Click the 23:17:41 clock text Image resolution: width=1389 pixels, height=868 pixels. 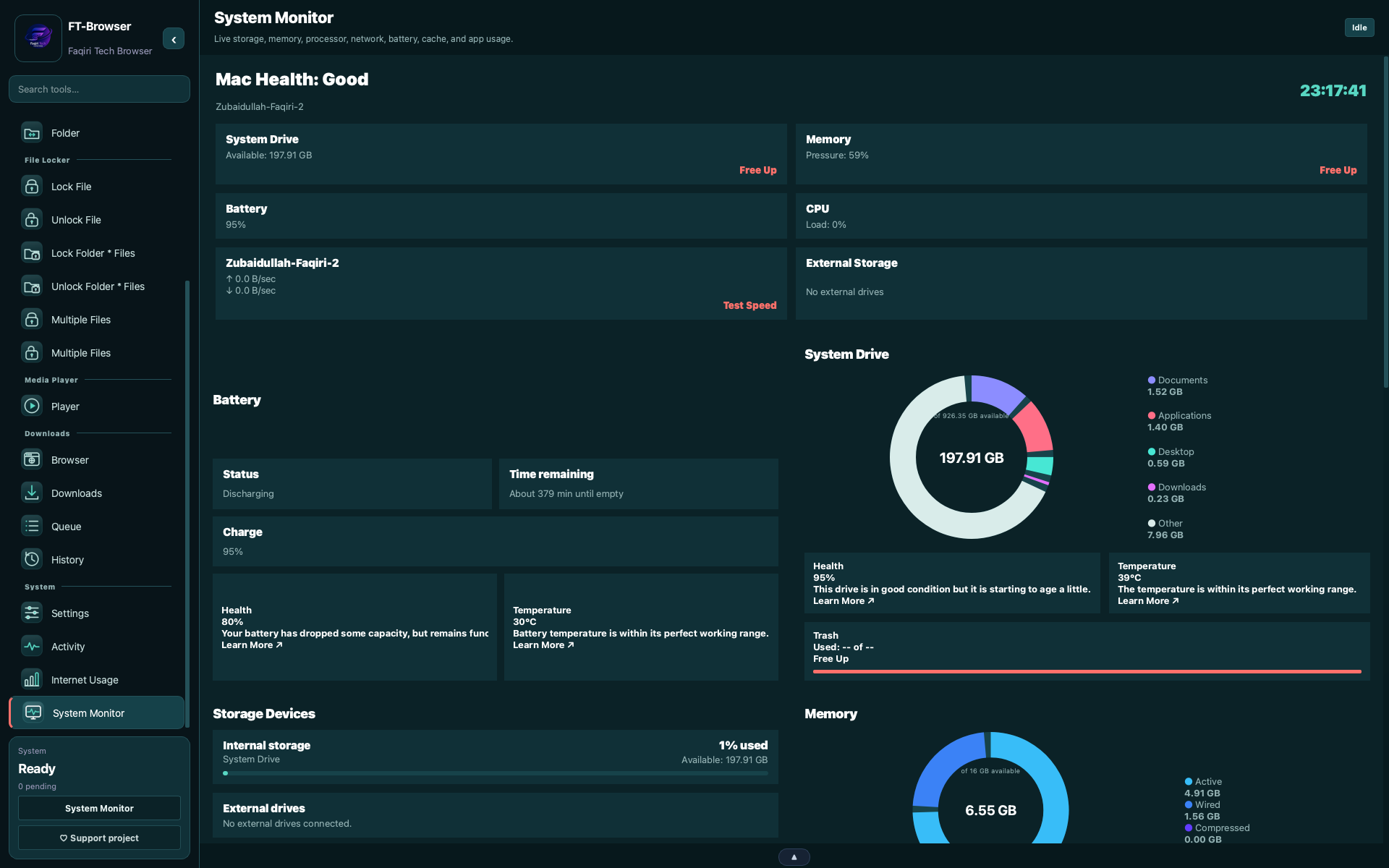1333,91
